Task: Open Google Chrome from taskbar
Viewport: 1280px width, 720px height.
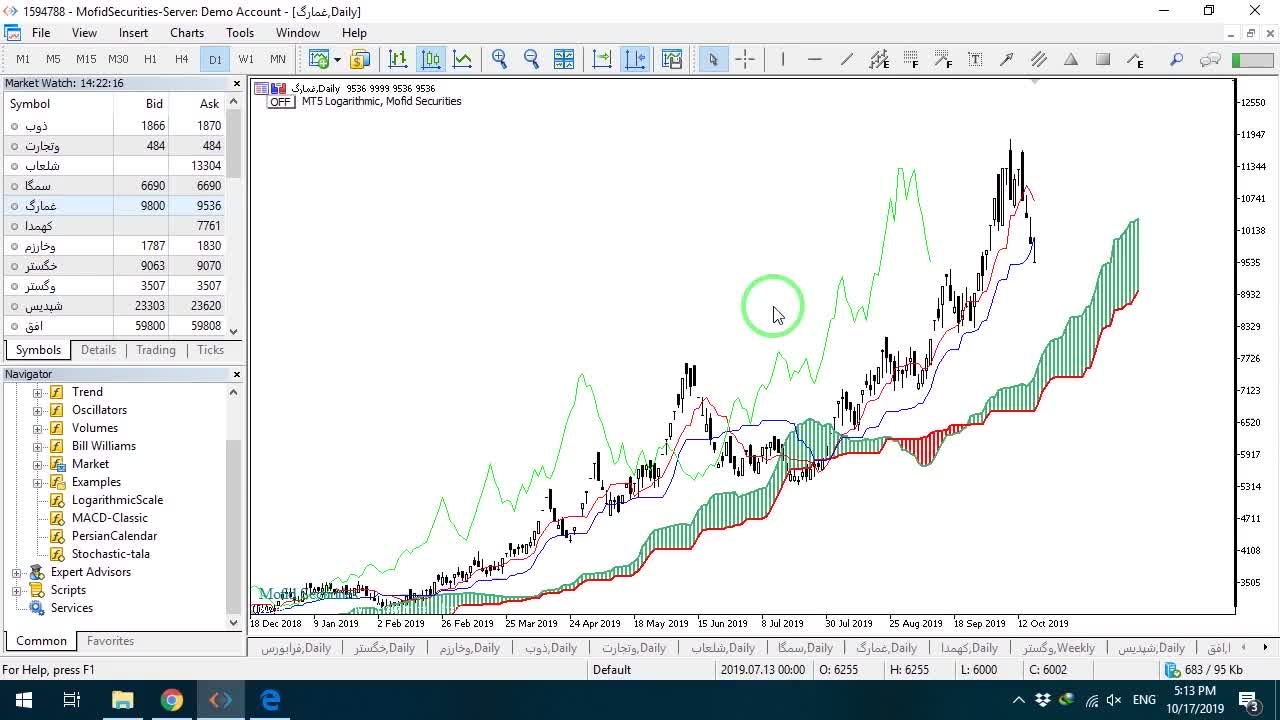Action: tap(172, 700)
